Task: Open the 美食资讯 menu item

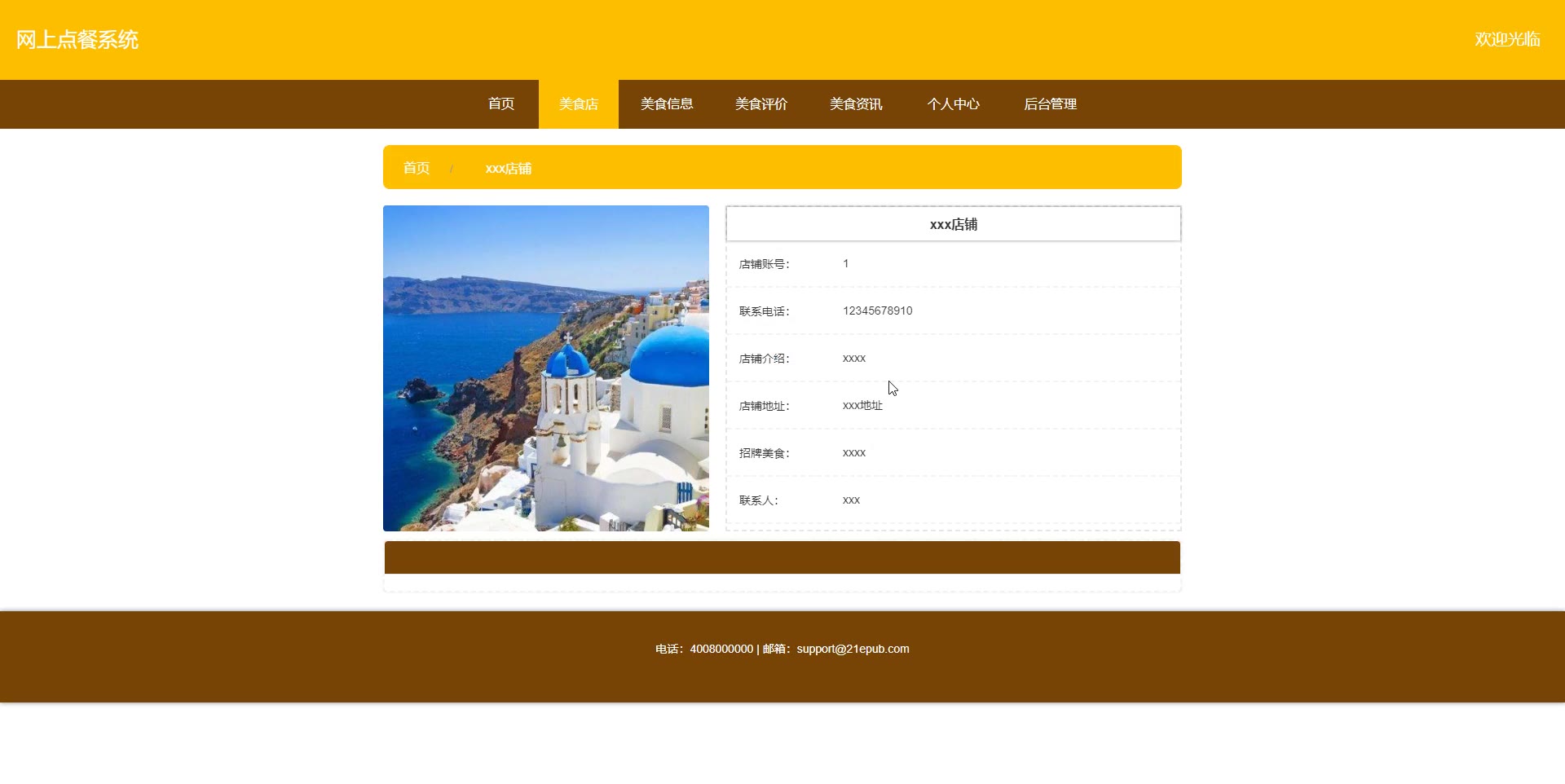Action: coord(856,104)
